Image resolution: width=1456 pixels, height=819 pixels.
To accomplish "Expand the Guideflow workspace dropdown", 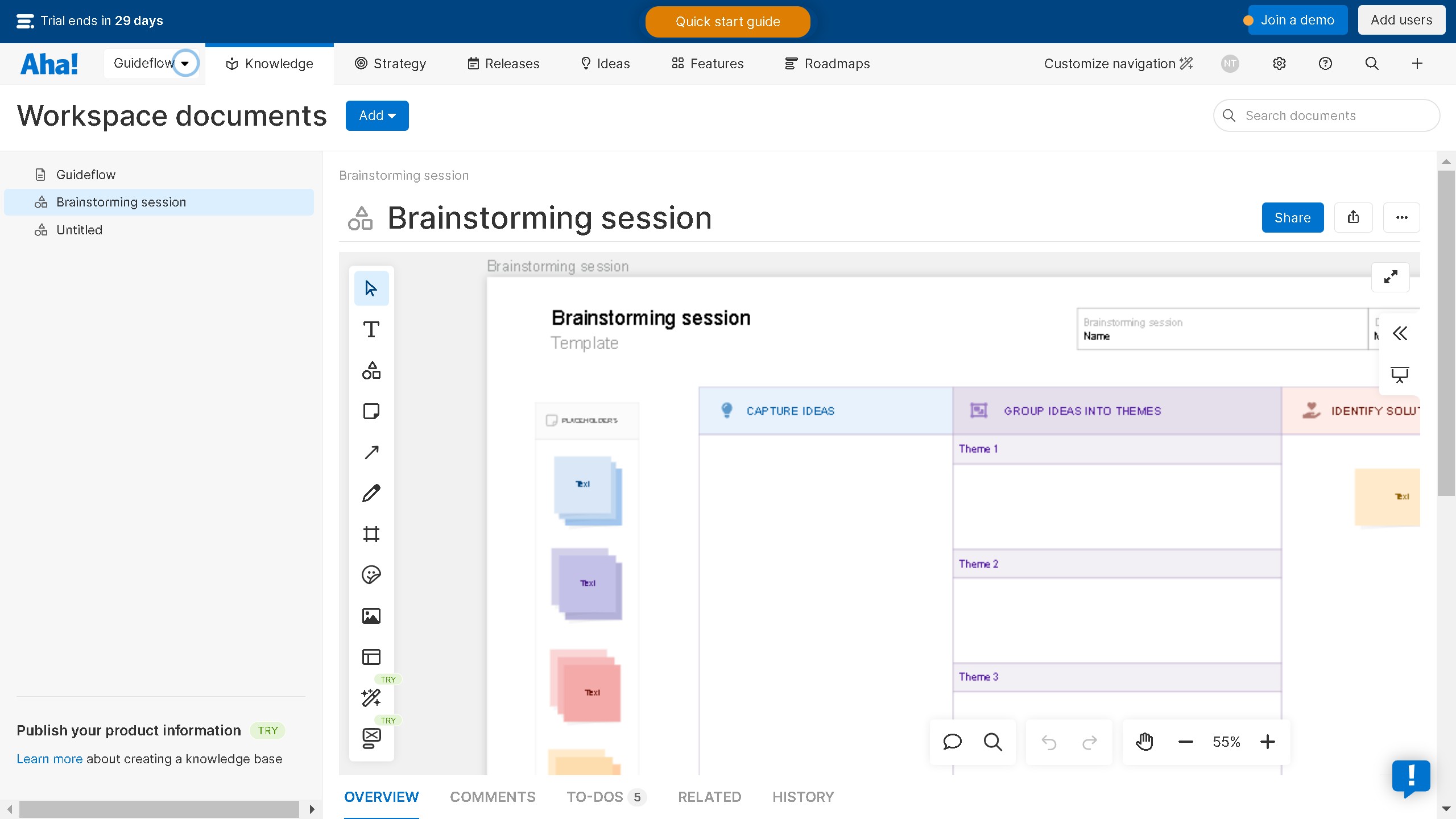I will [x=185, y=63].
